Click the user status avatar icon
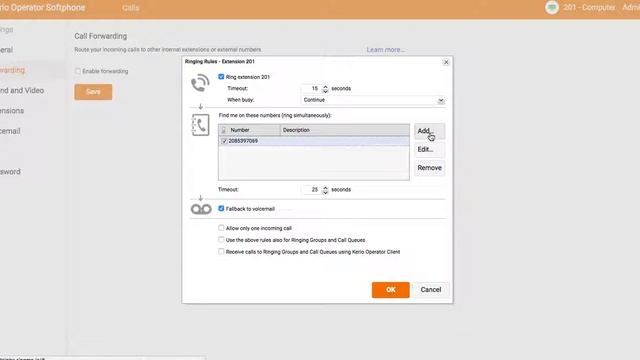This screenshot has width=640, height=360. tap(552, 7)
